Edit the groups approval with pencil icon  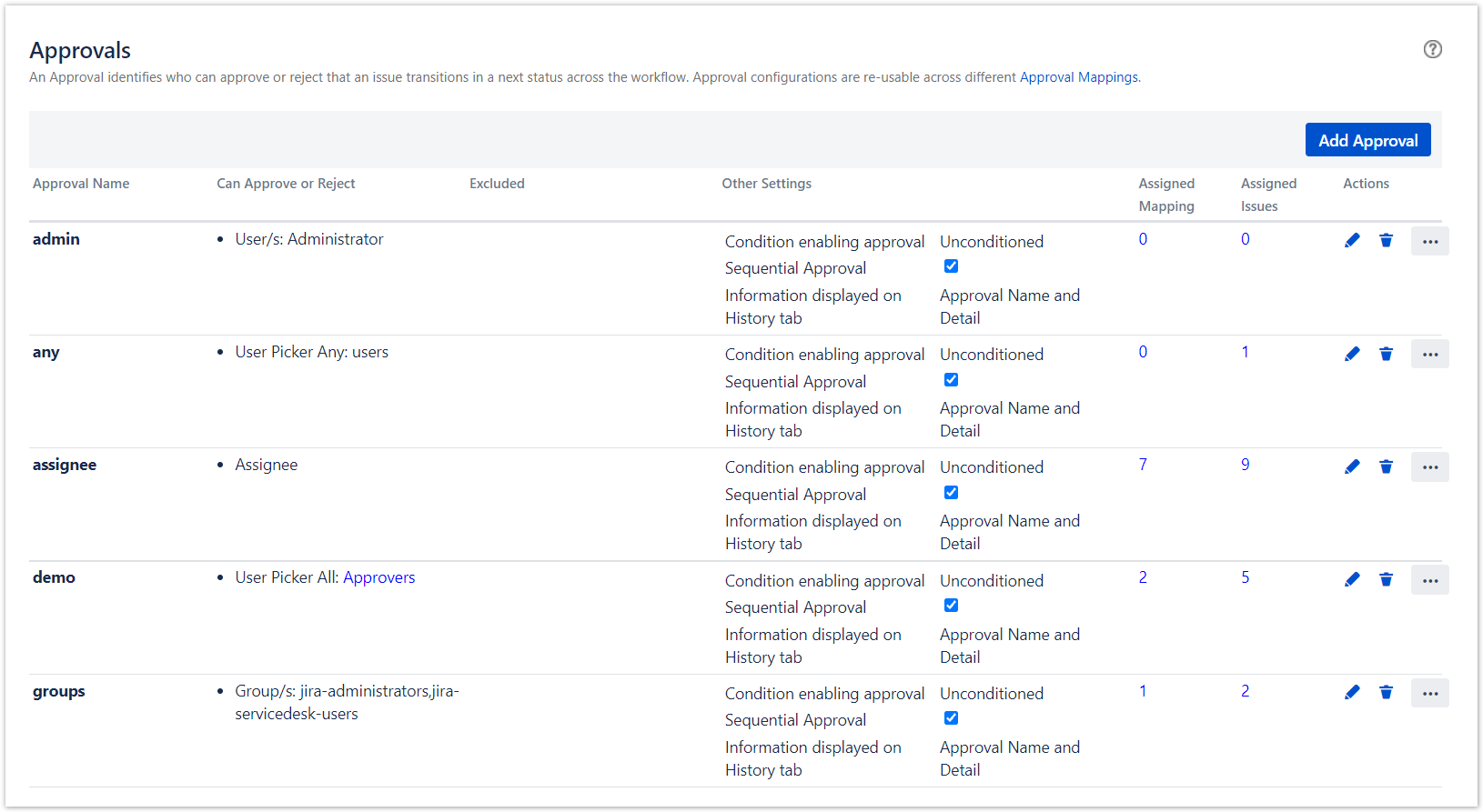pos(1352,692)
